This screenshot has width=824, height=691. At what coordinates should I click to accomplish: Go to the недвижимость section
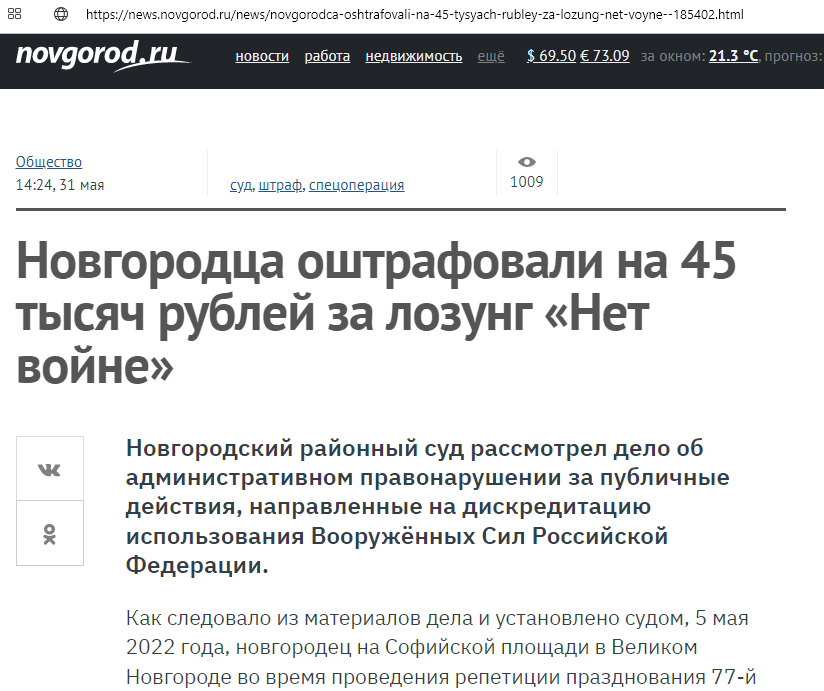(x=413, y=56)
